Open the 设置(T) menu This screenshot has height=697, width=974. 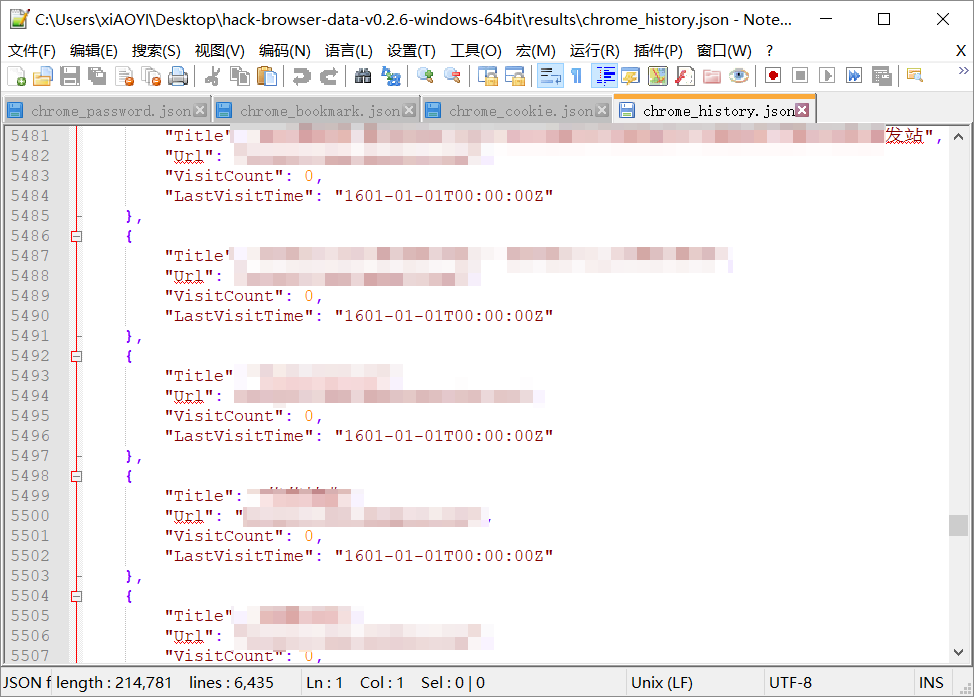(x=411, y=50)
